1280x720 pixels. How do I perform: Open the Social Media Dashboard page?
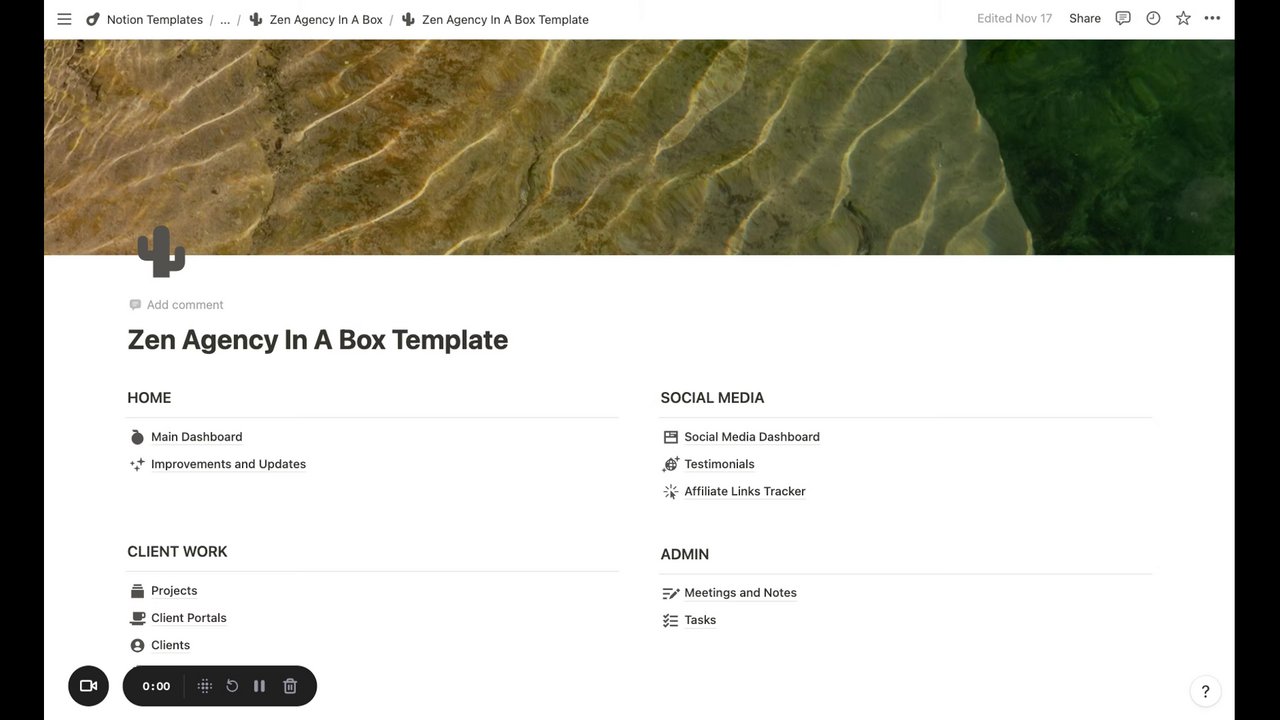(x=751, y=437)
